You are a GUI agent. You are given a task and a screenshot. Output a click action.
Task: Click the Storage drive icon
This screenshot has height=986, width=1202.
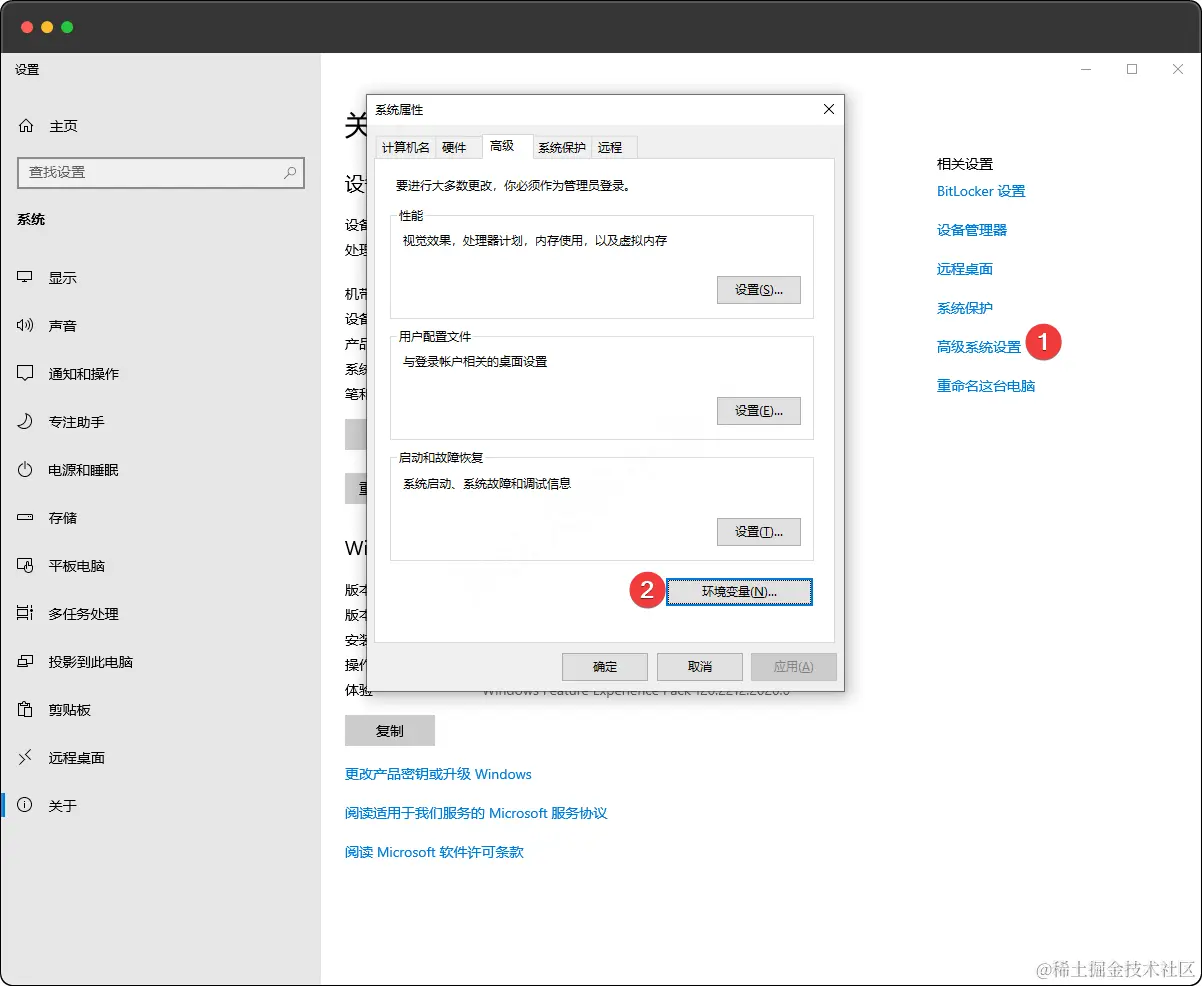(x=26, y=517)
